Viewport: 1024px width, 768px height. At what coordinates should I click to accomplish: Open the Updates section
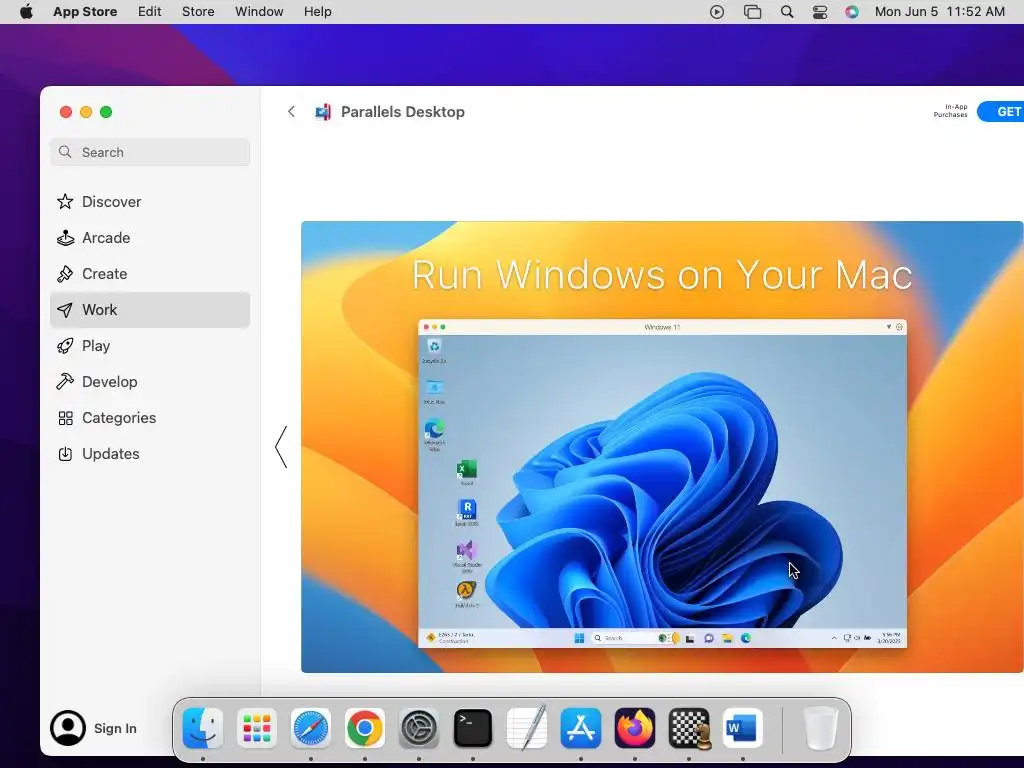click(150, 454)
